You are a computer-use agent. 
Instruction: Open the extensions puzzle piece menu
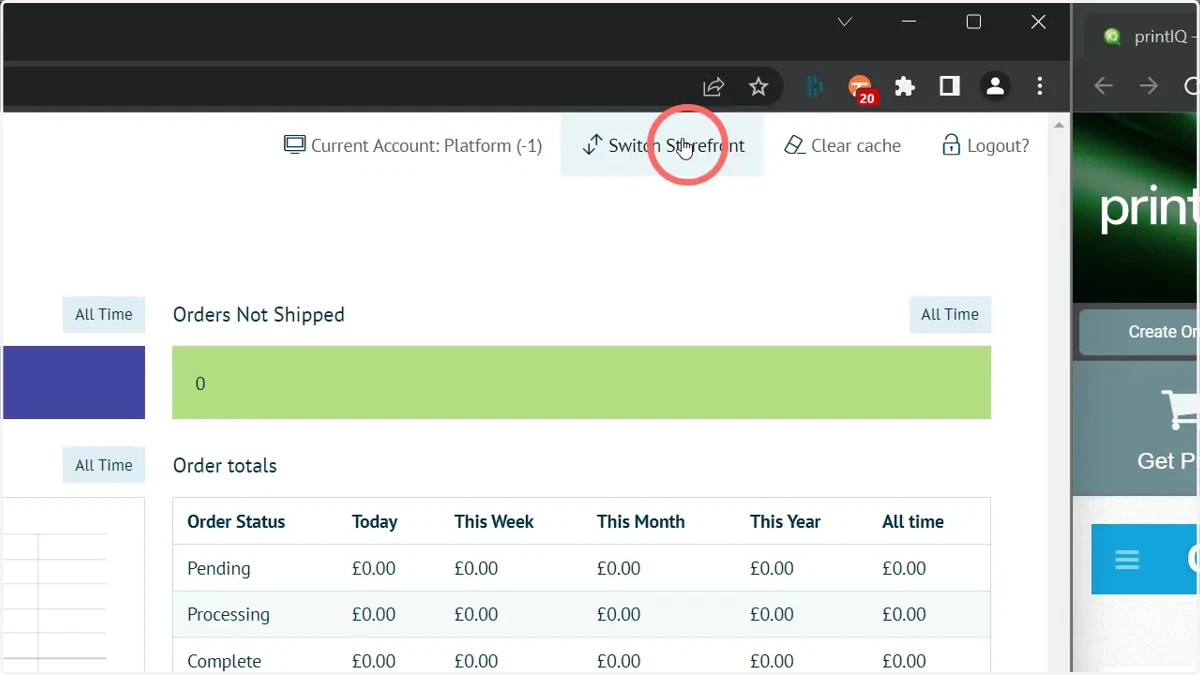[905, 87]
